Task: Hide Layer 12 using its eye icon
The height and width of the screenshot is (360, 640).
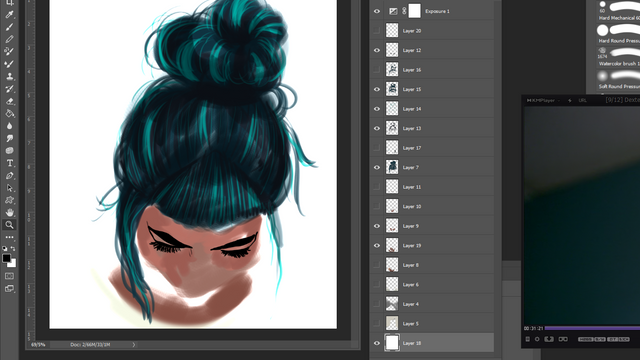Action: click(x=377, y=50)
